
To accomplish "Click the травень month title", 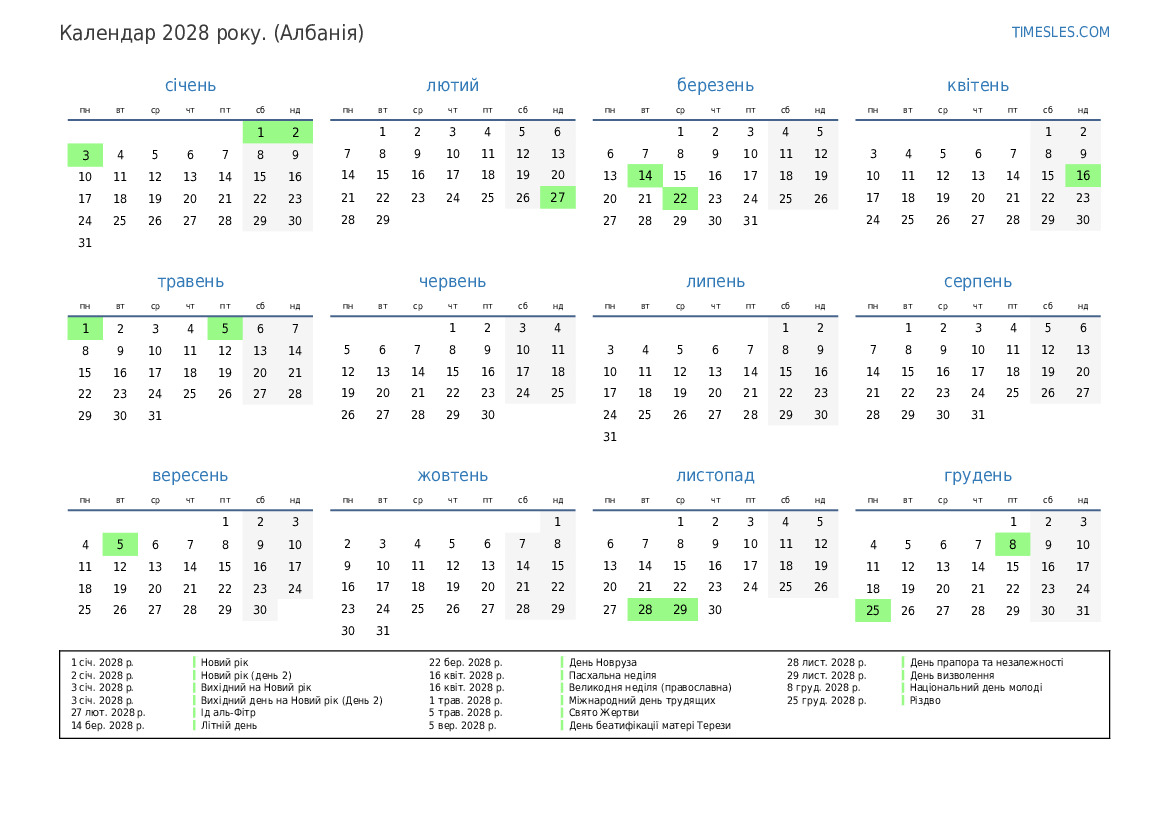I will click(x=190, y=282).
